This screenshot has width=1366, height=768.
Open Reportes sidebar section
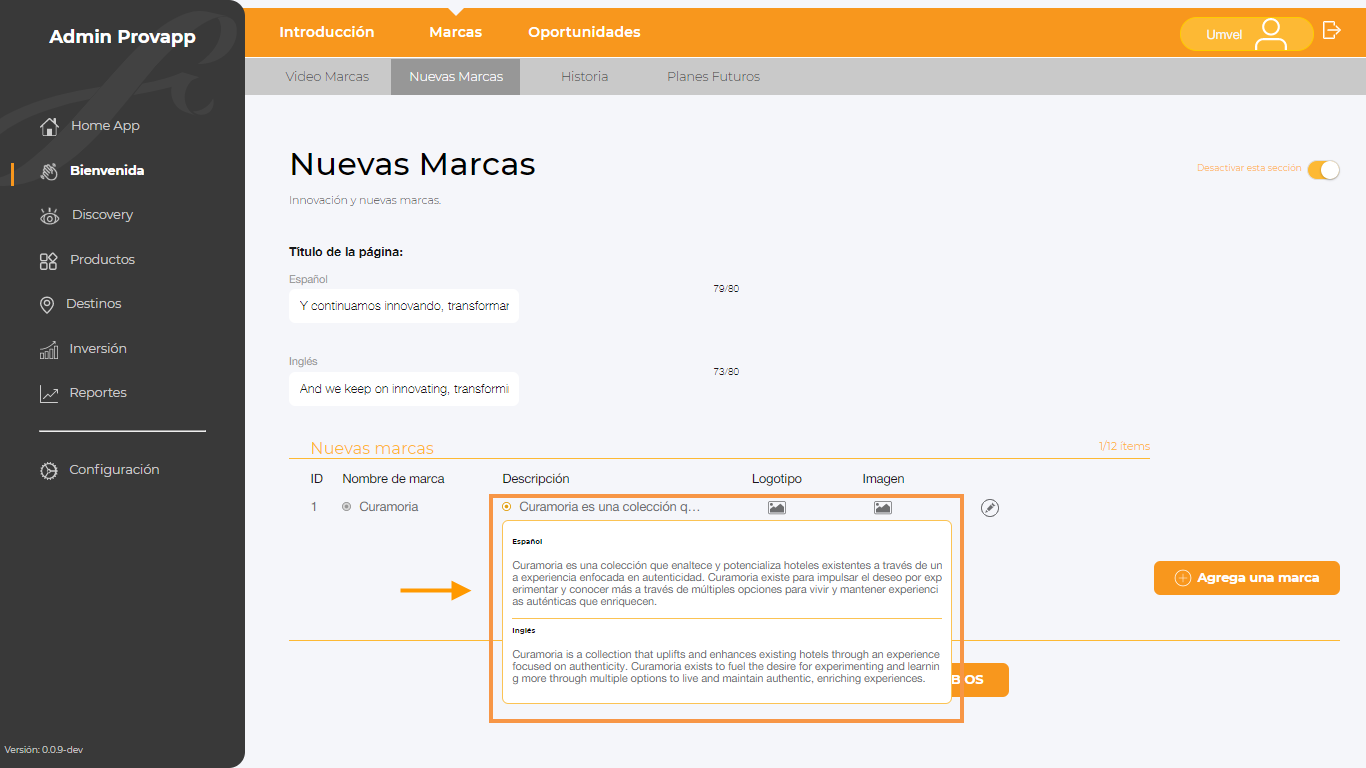pos(98,393)
